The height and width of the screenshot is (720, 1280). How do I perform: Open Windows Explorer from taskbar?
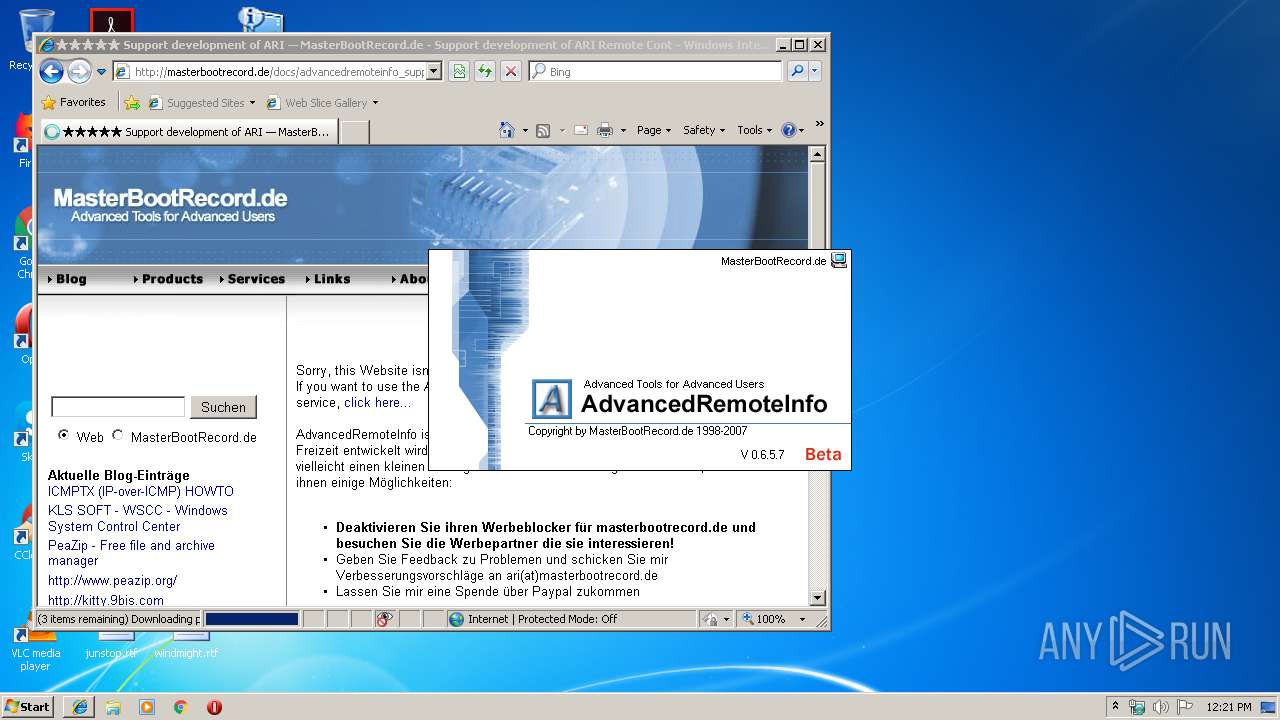(x=113, y=706)
